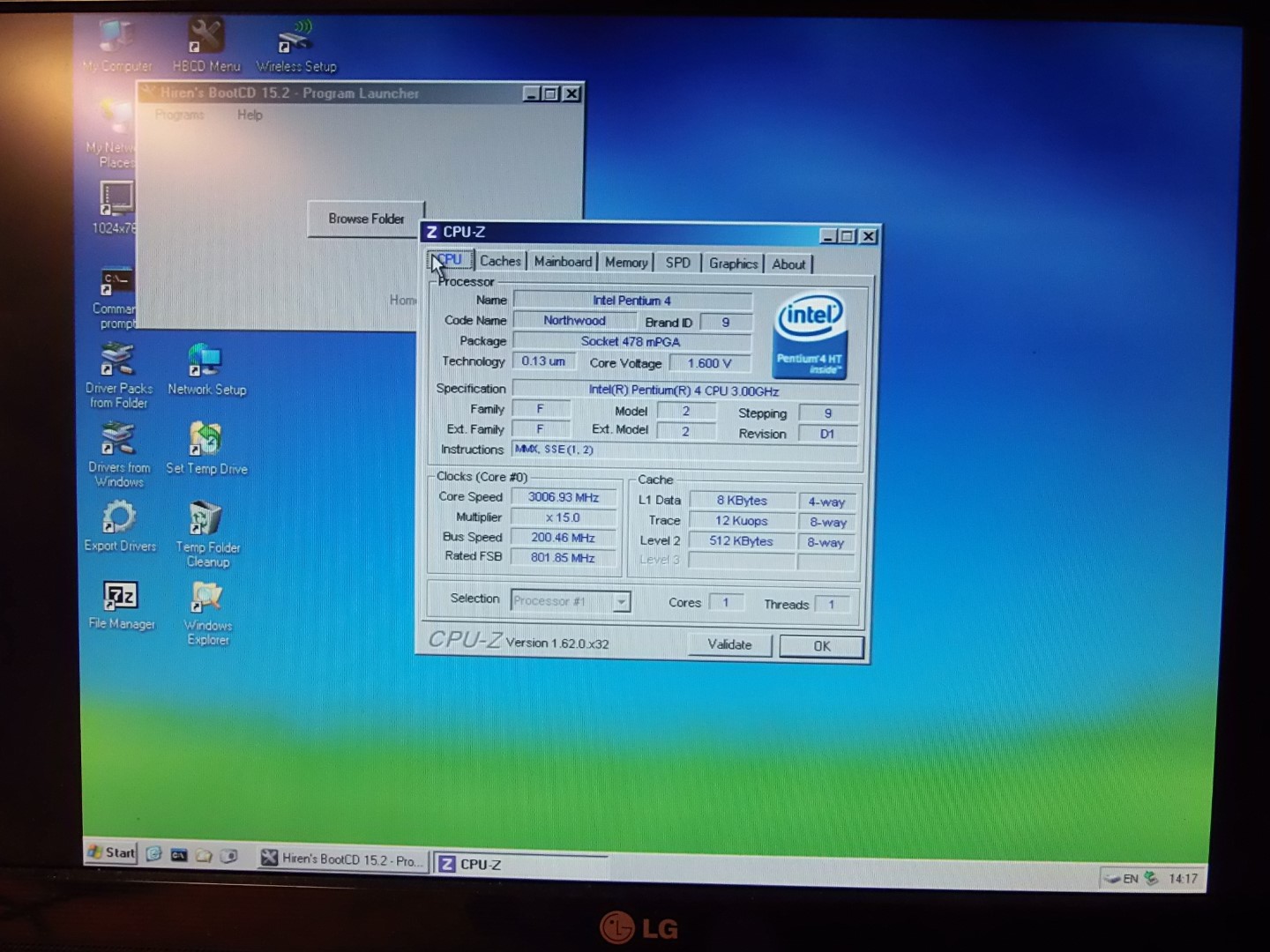Click the fourth quick launch taskbar icon
The image size is (1270, 952).
click(228, 856)
